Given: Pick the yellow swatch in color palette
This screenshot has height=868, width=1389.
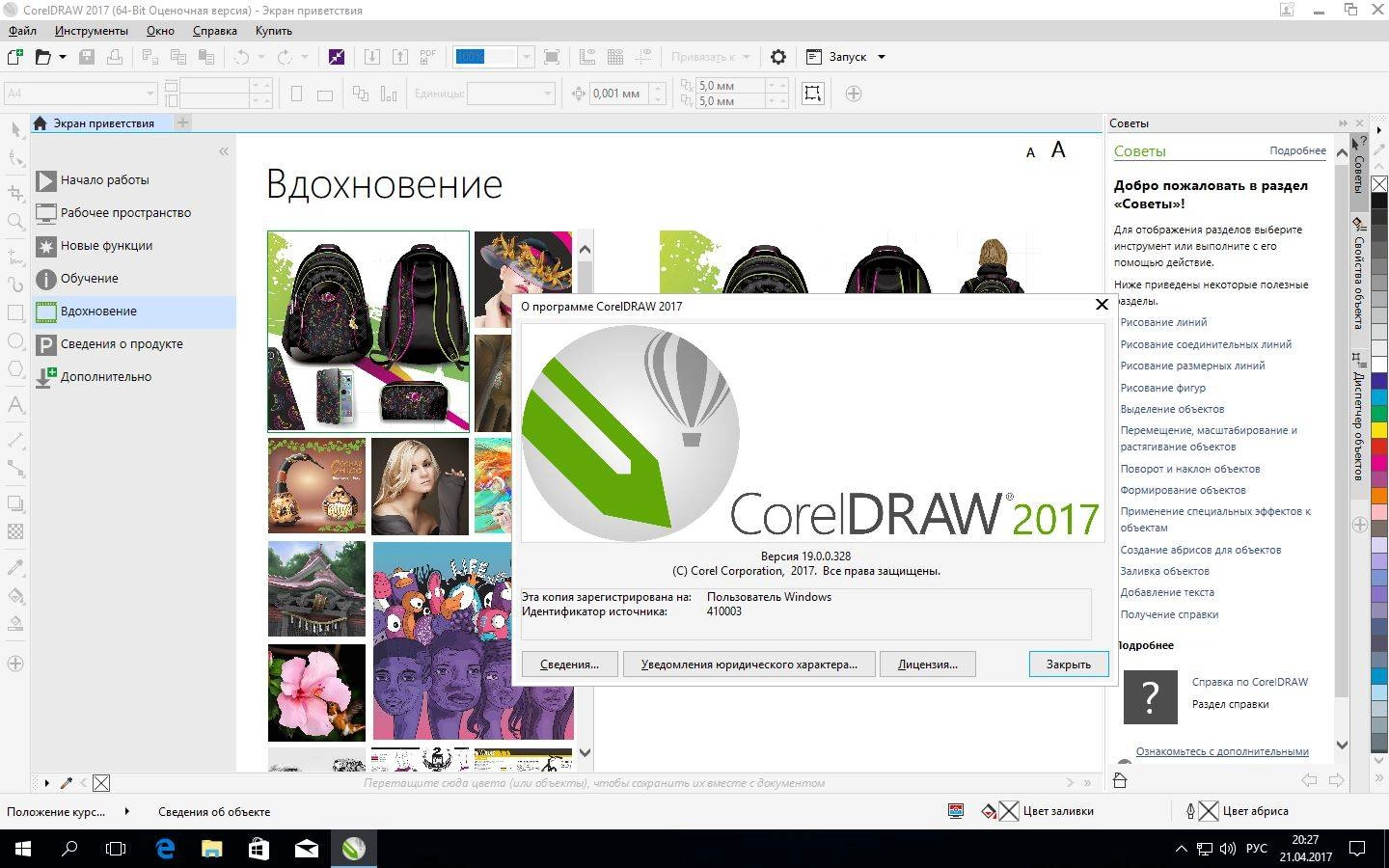Looking at the screenshot, I should (x=1379, y=429).
